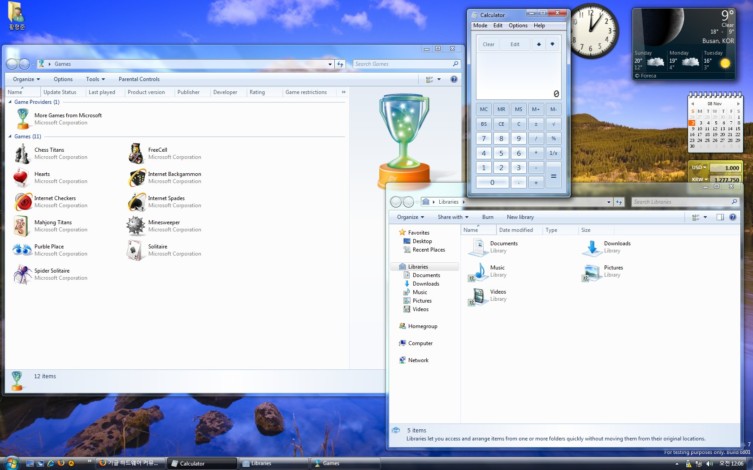Click the back arrow in Libraries window
This screenshot has width=753, height=470.
pyautogui.click(x=396, y=202)
